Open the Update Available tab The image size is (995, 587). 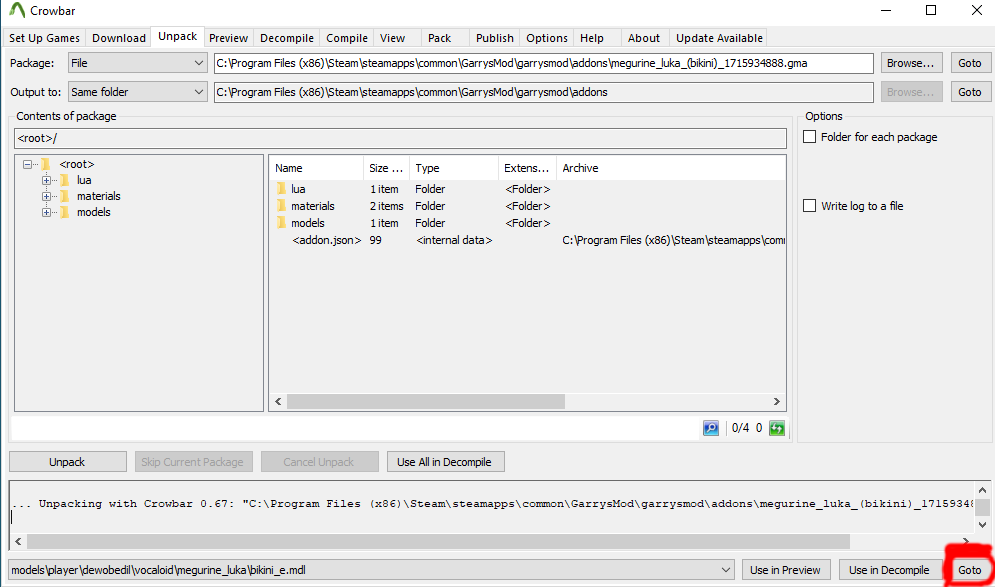[x=719, y=38]
